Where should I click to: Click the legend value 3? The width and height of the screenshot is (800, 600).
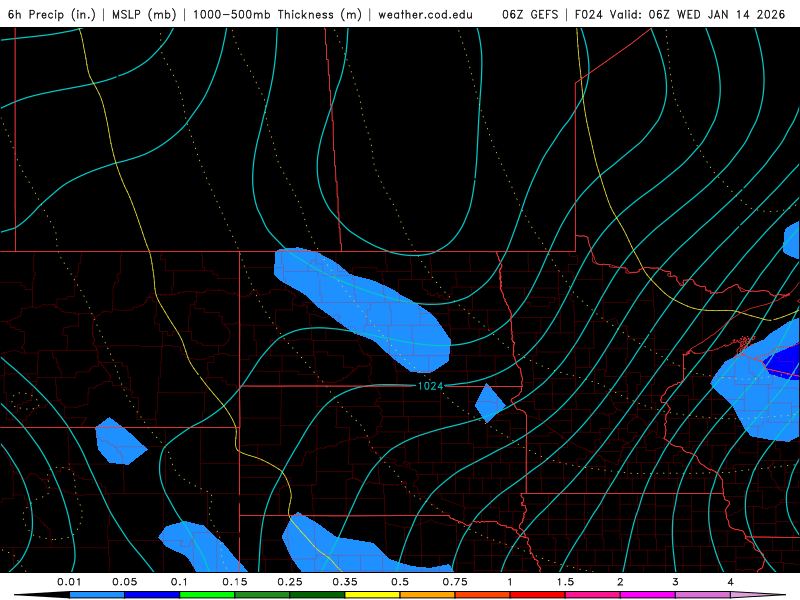point(676,582)
